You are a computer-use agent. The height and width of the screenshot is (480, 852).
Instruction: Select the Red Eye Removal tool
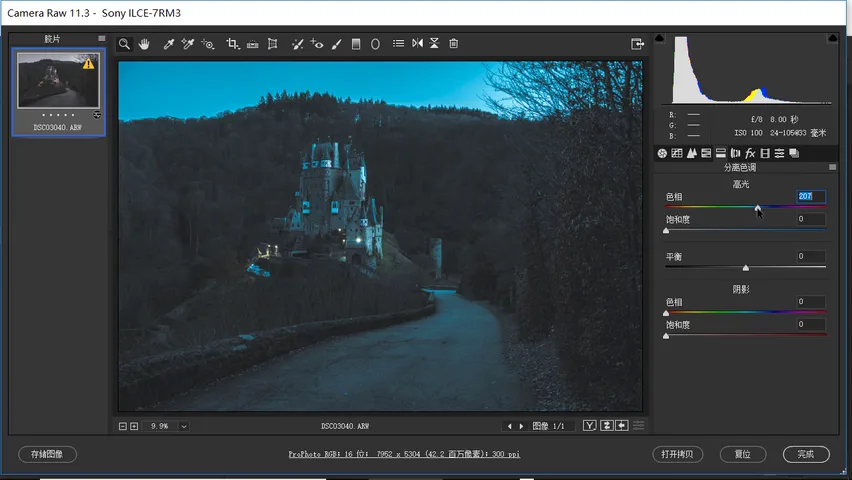click(317, 44)
